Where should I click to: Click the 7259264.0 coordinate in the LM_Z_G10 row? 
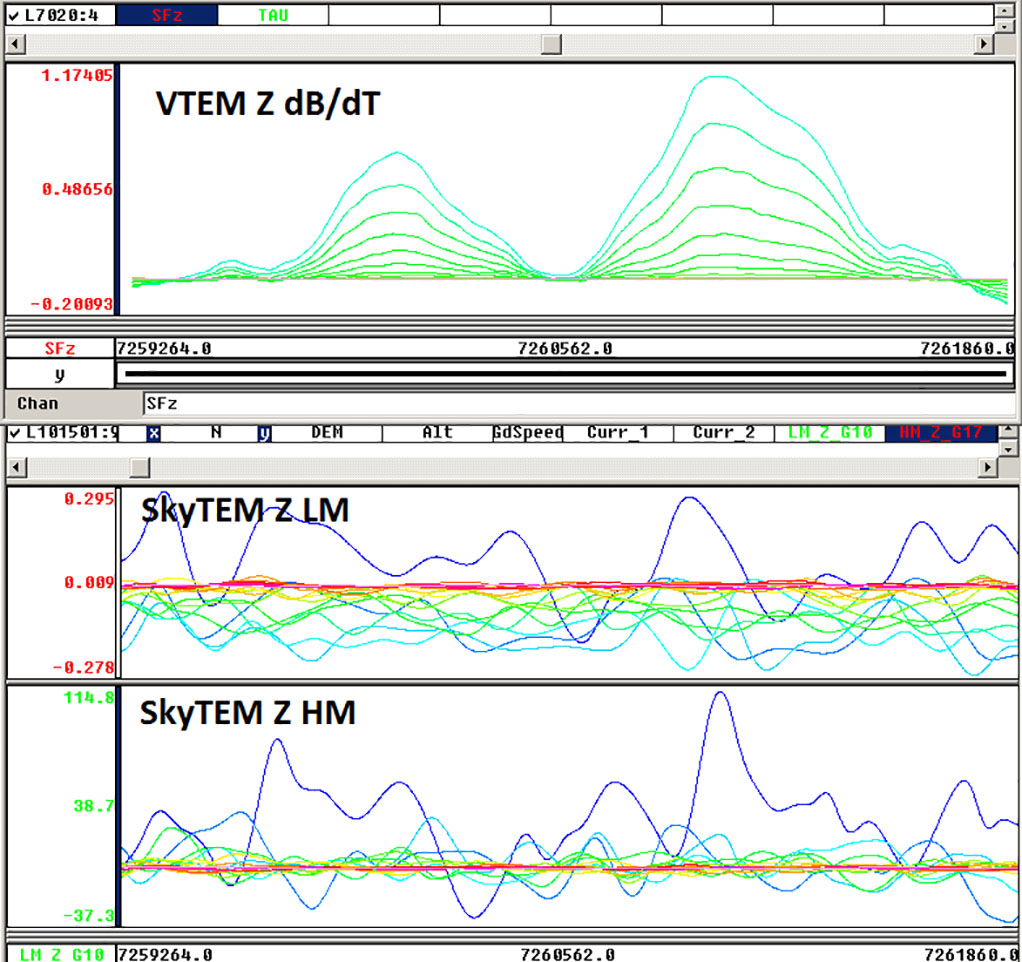click(x=166, y=955)
